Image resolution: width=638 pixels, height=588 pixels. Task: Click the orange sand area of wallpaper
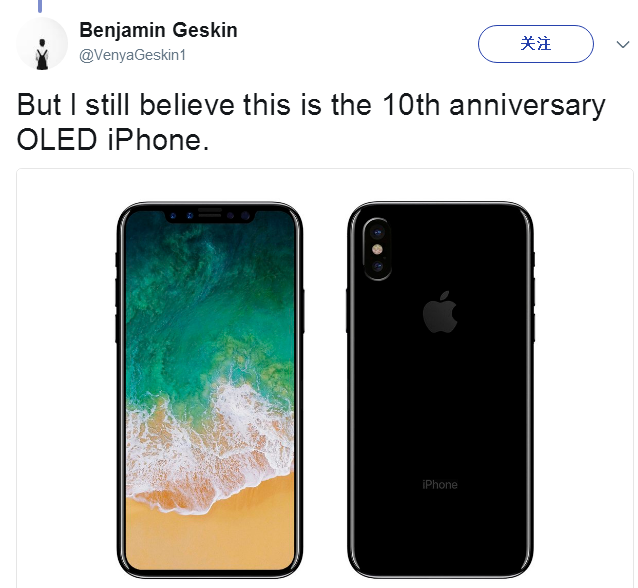[210, 537]
